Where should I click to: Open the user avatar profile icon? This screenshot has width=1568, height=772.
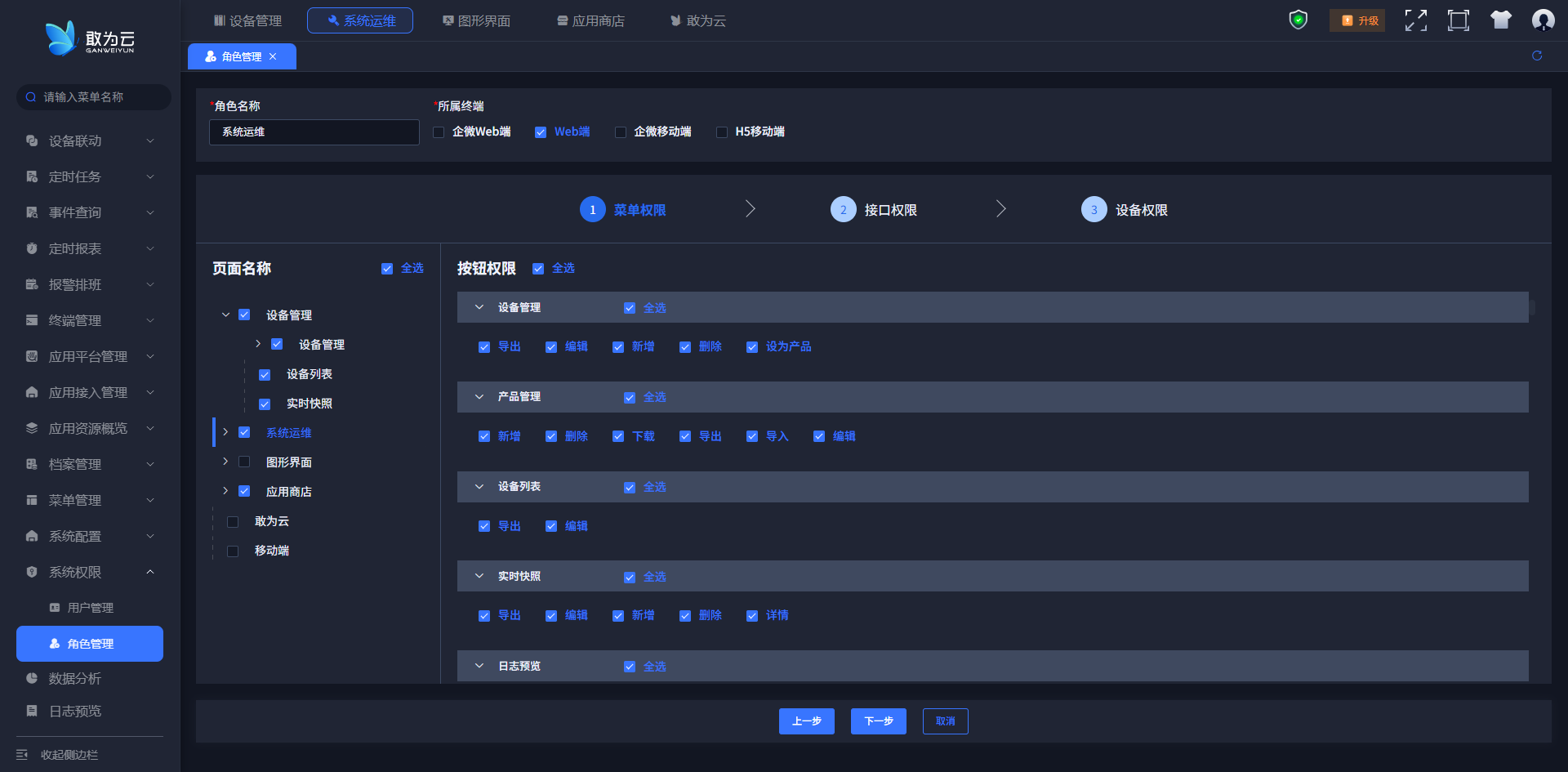[1543, 20]
